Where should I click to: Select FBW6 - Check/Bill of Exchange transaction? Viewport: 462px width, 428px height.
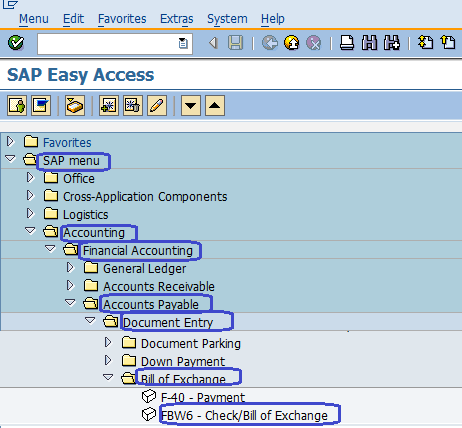click(244, 415)
